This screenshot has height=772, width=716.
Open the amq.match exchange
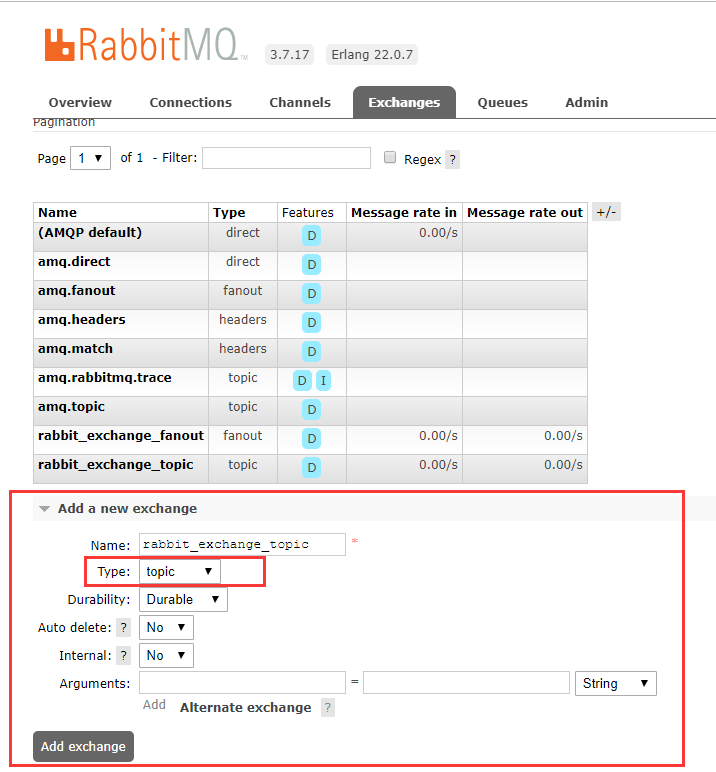[75, 349]
